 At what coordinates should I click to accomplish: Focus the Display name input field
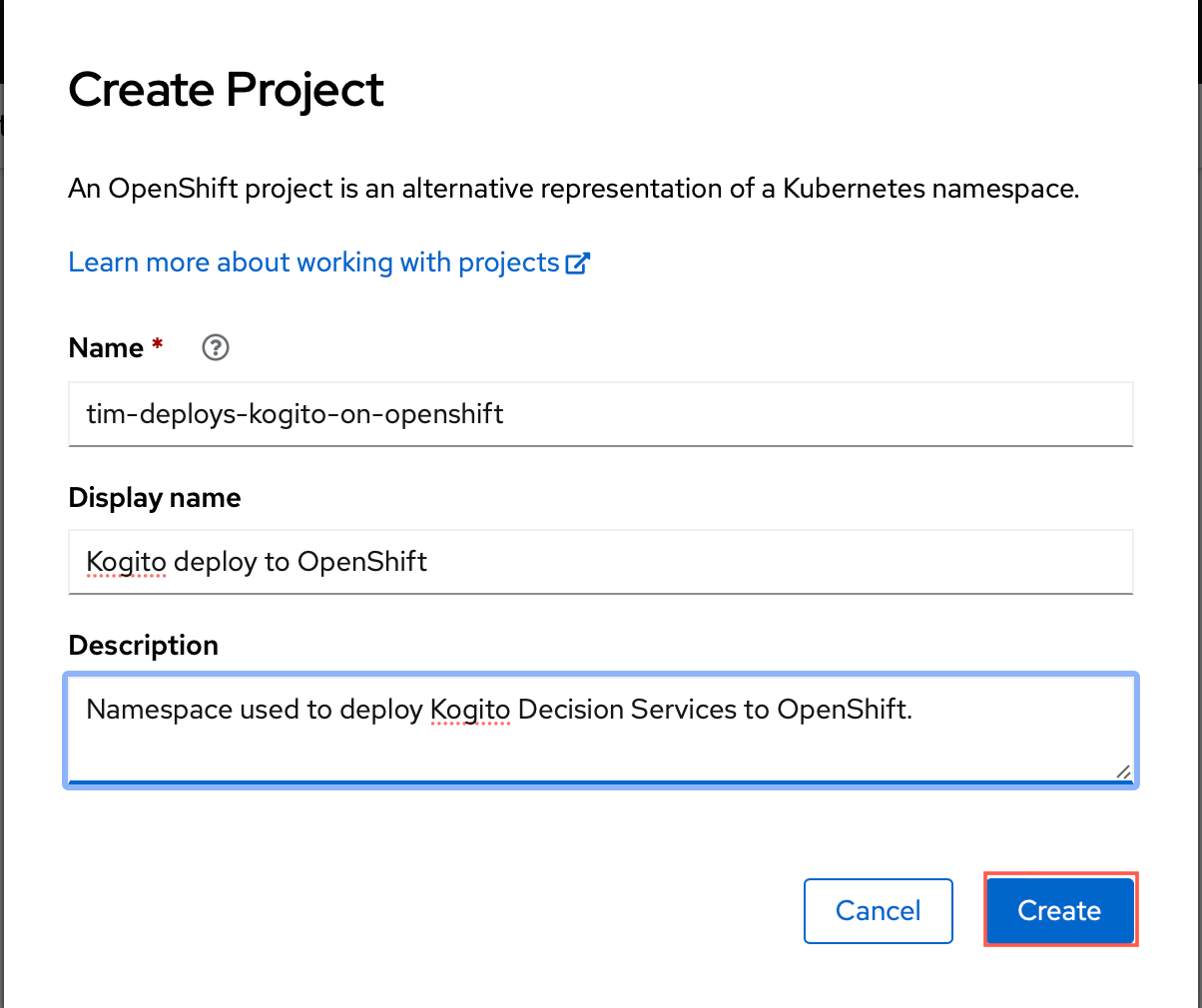point(601,562)
